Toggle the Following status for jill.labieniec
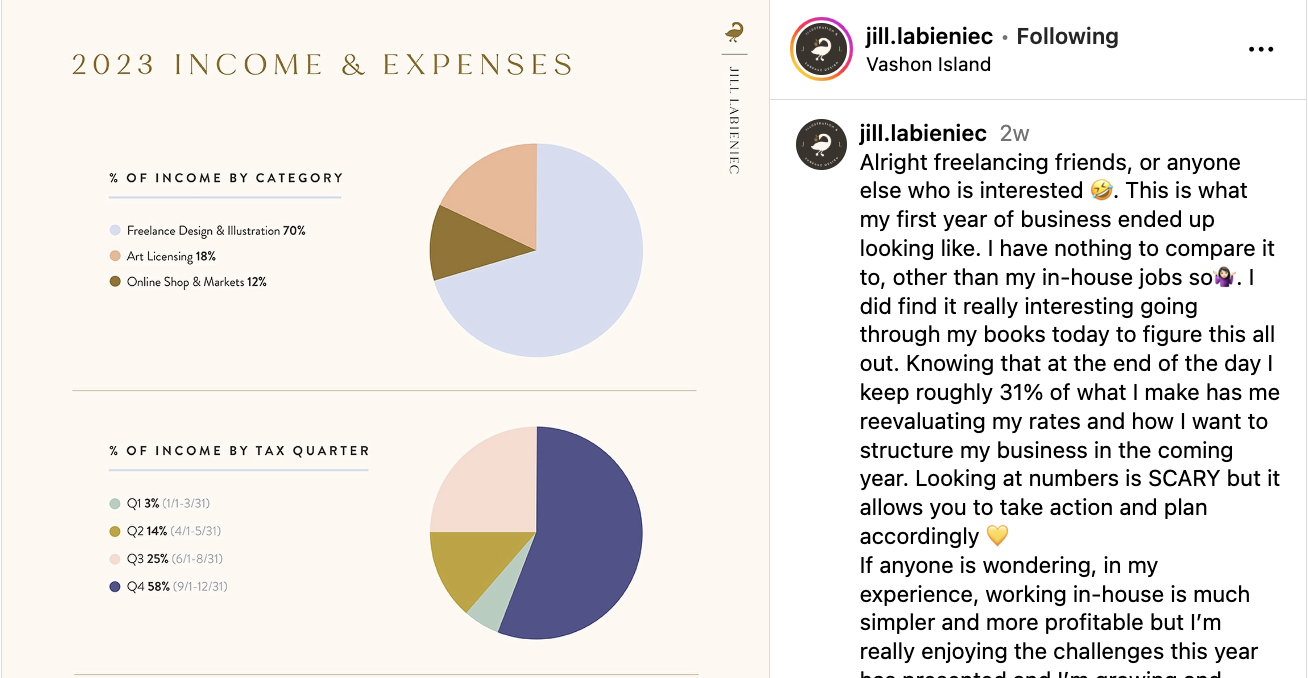Screen dimensions: 1308x678 click(1067, 35)
